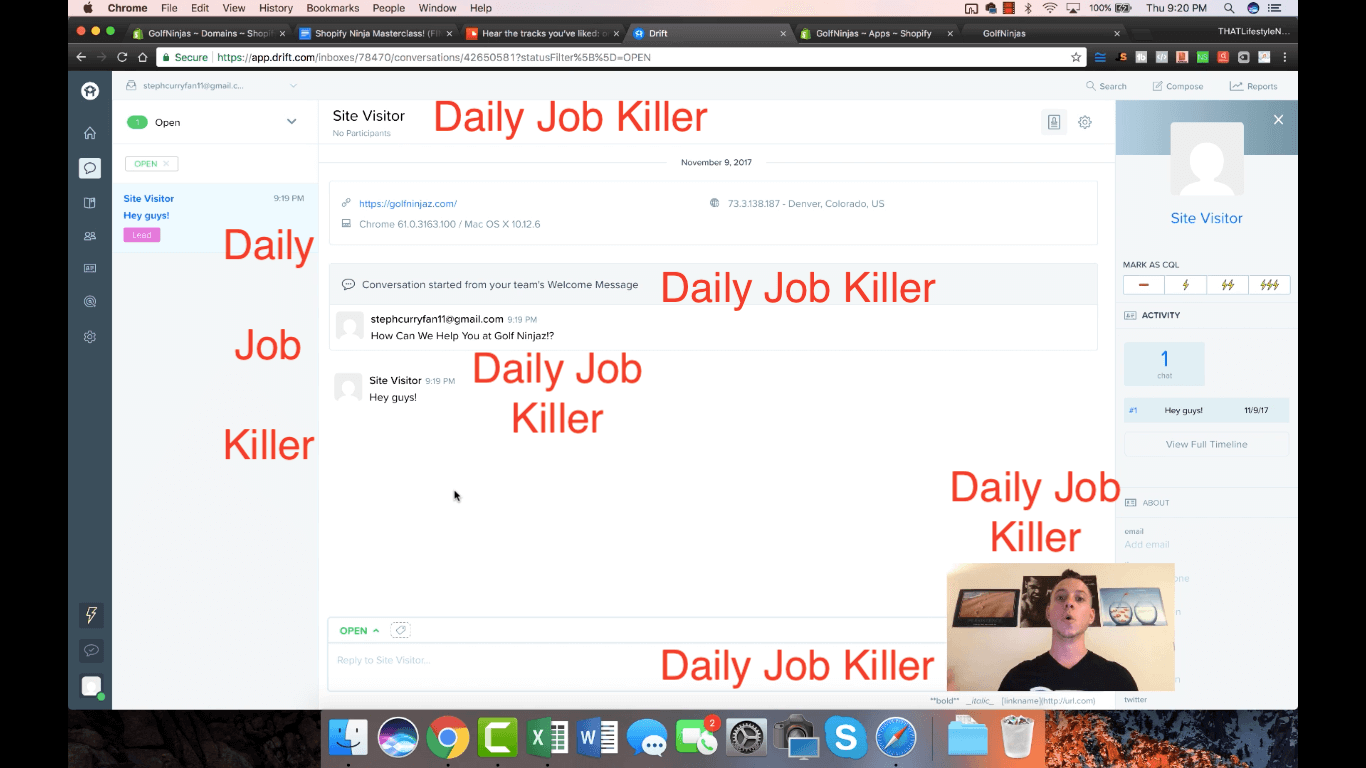Open Reports in Drift top bar
Viewport: 1366px width, 768px height.
coord(1254,86)
